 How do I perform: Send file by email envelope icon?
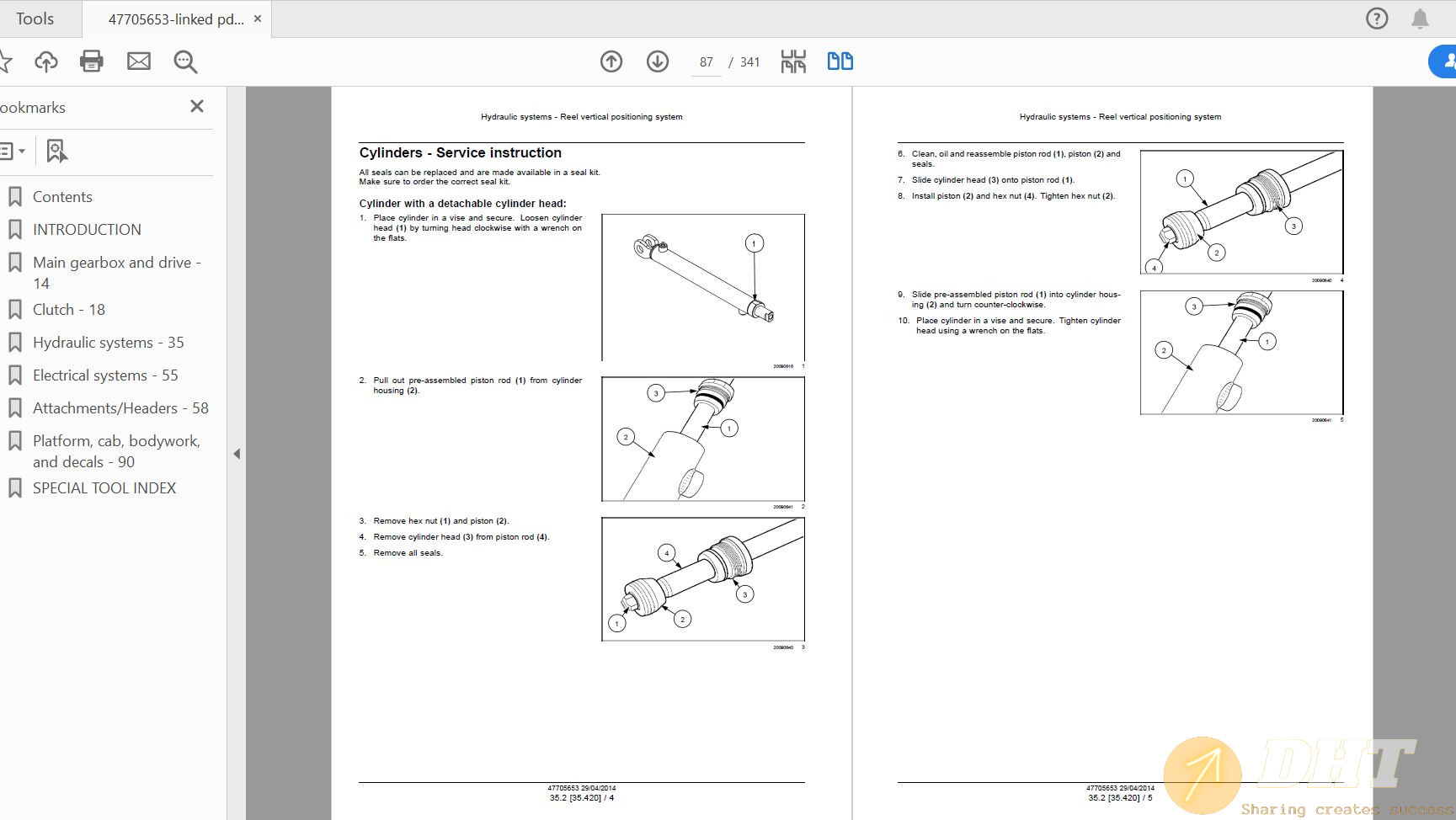point(139,61)
